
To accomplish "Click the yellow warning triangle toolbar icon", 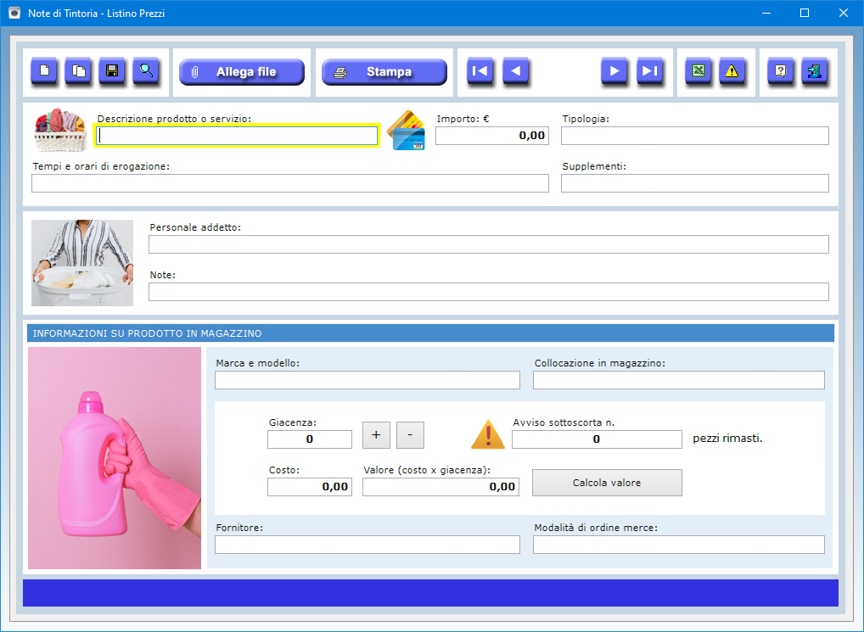I will tap(732, 71).
